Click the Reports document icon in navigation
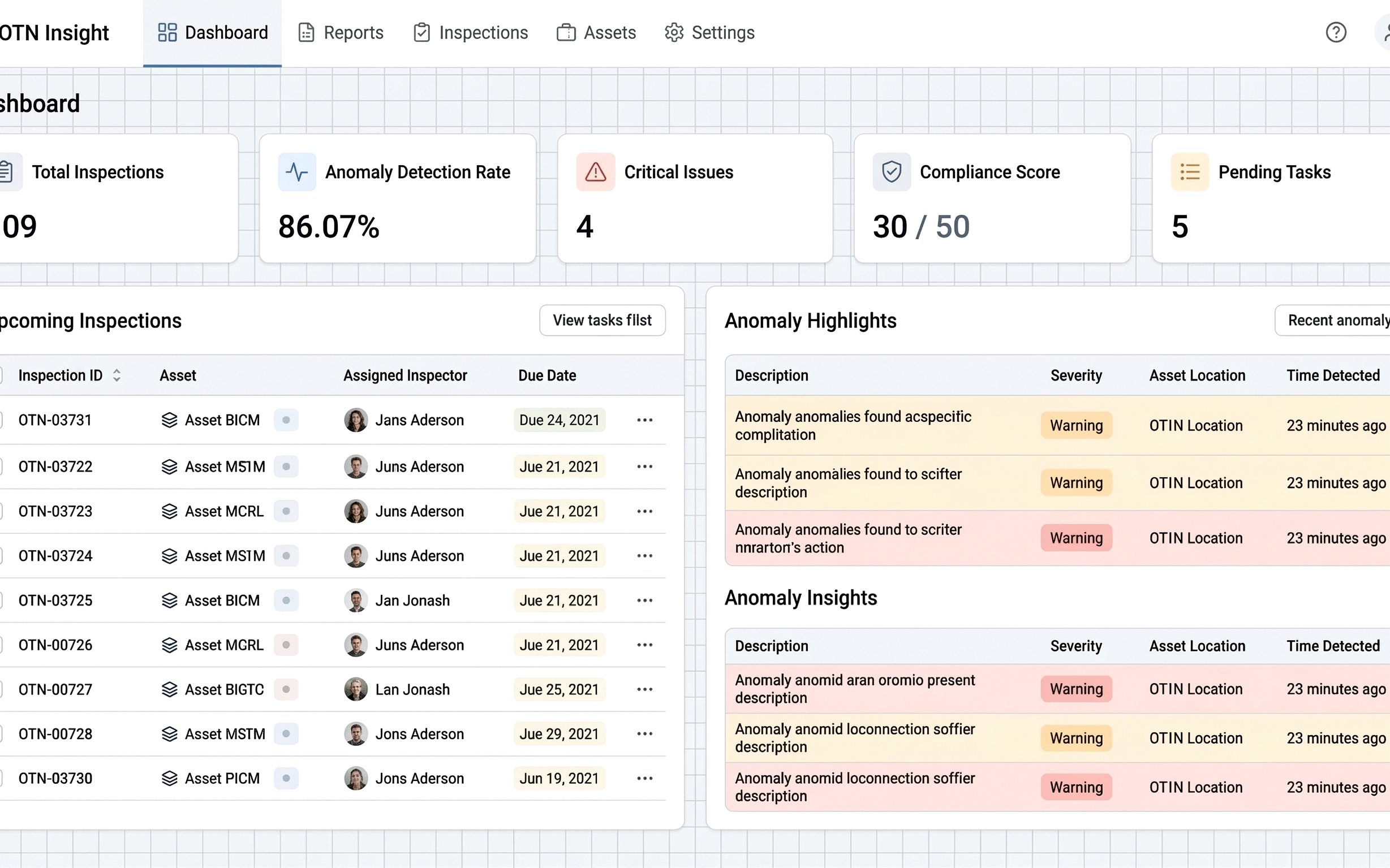 pyautogui.click(x=306, y=32)
